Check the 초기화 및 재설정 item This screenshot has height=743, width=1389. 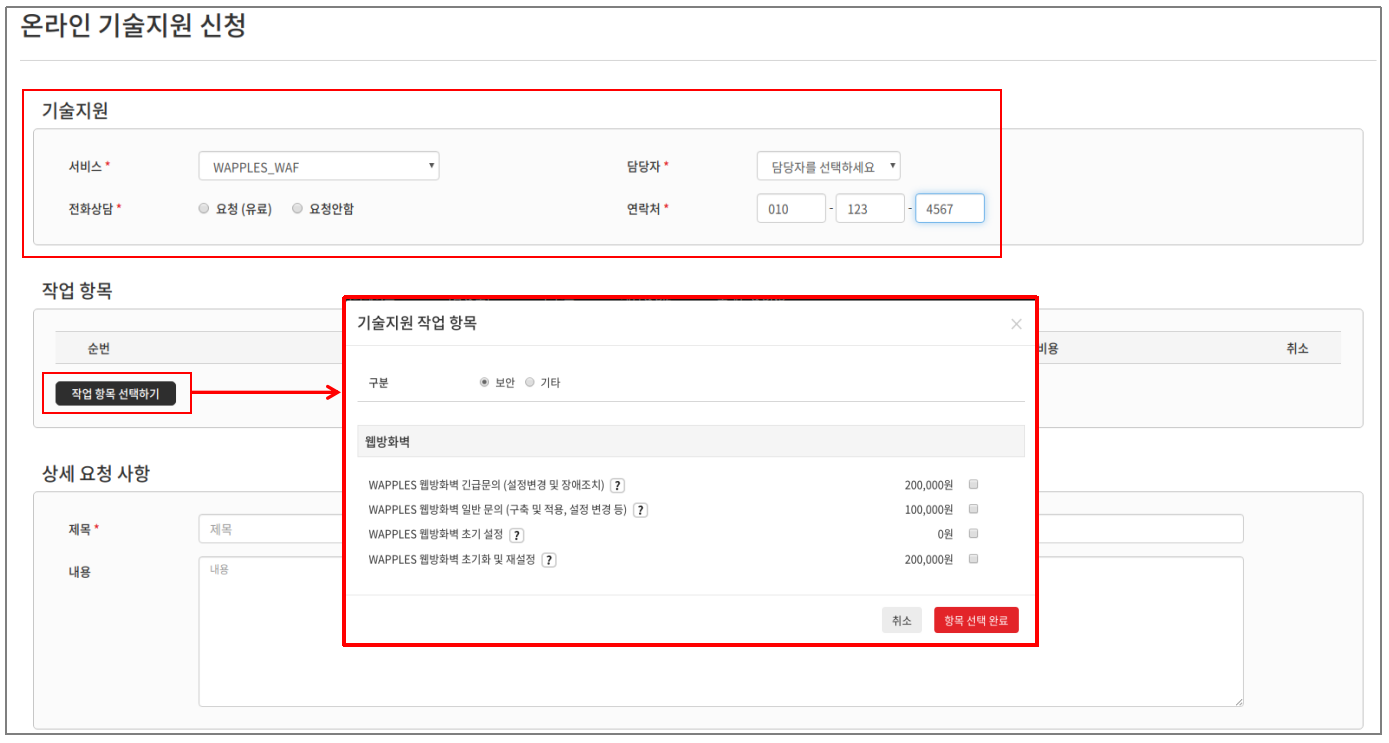973,559
